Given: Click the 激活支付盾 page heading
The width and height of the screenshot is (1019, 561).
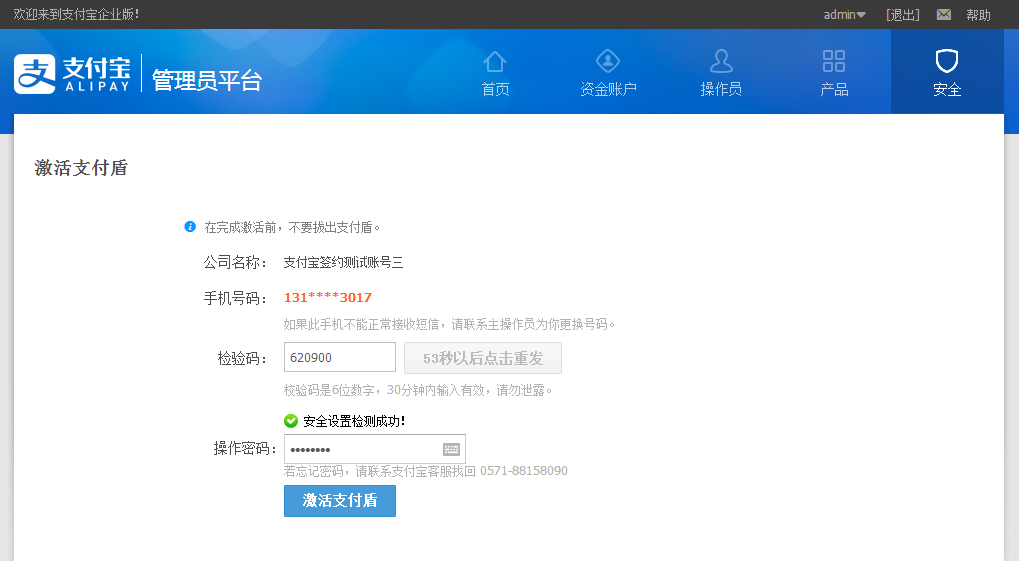Looking at the screenshot, I should (81, 168).
